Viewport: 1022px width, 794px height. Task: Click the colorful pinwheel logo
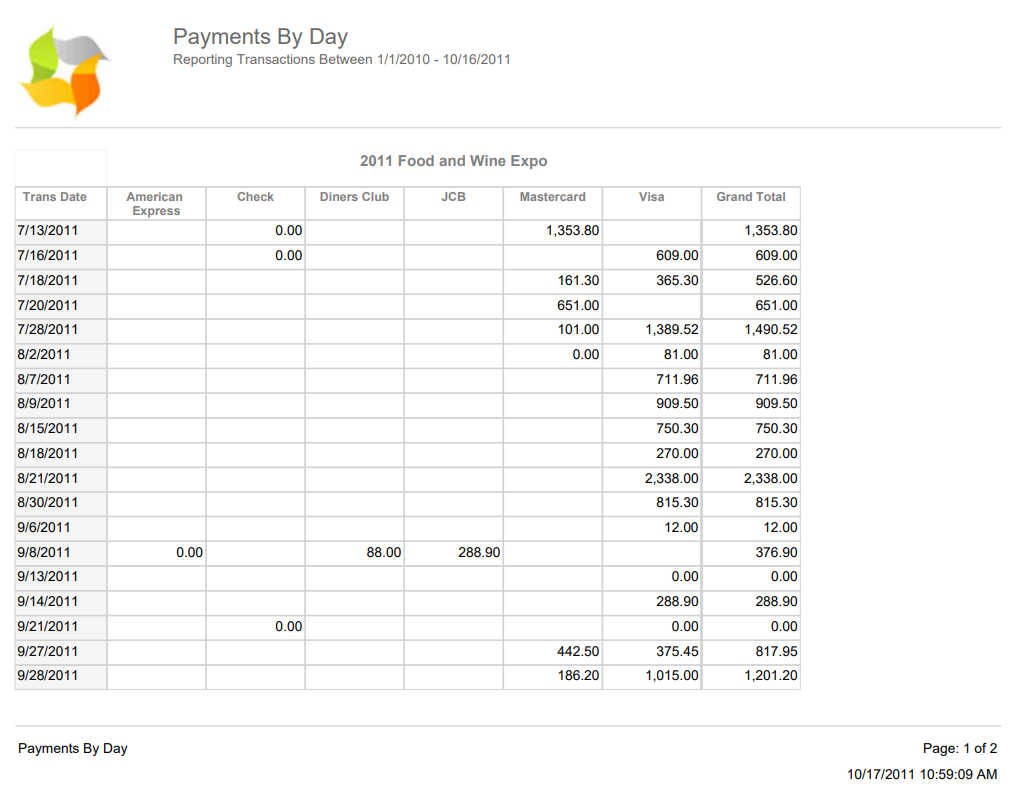pos(64,73)
